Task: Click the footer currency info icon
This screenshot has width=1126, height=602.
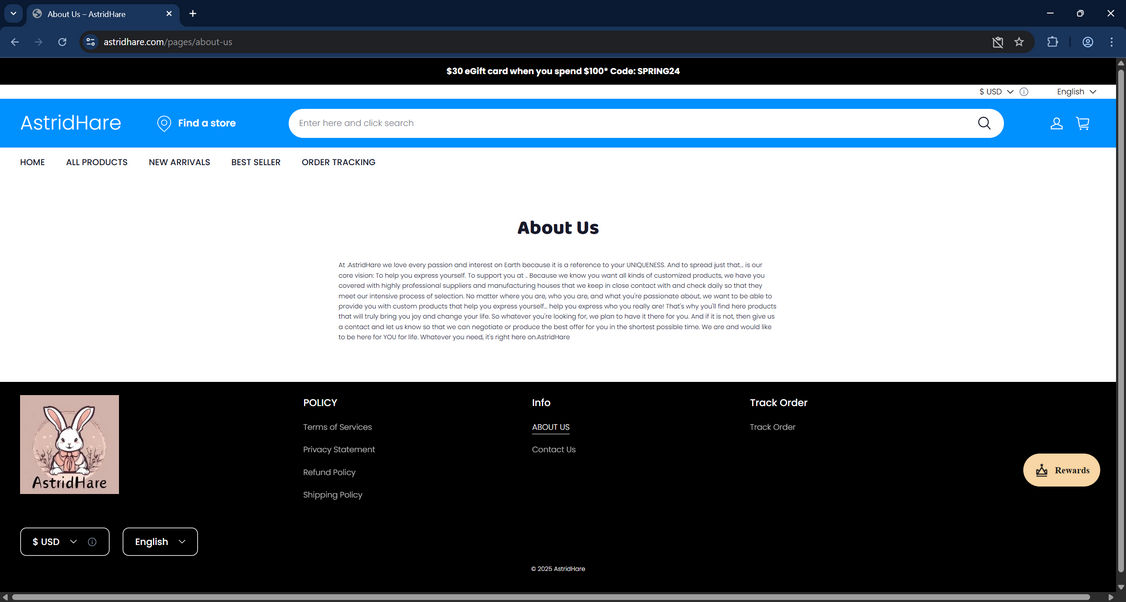Action: click(92, 542)
